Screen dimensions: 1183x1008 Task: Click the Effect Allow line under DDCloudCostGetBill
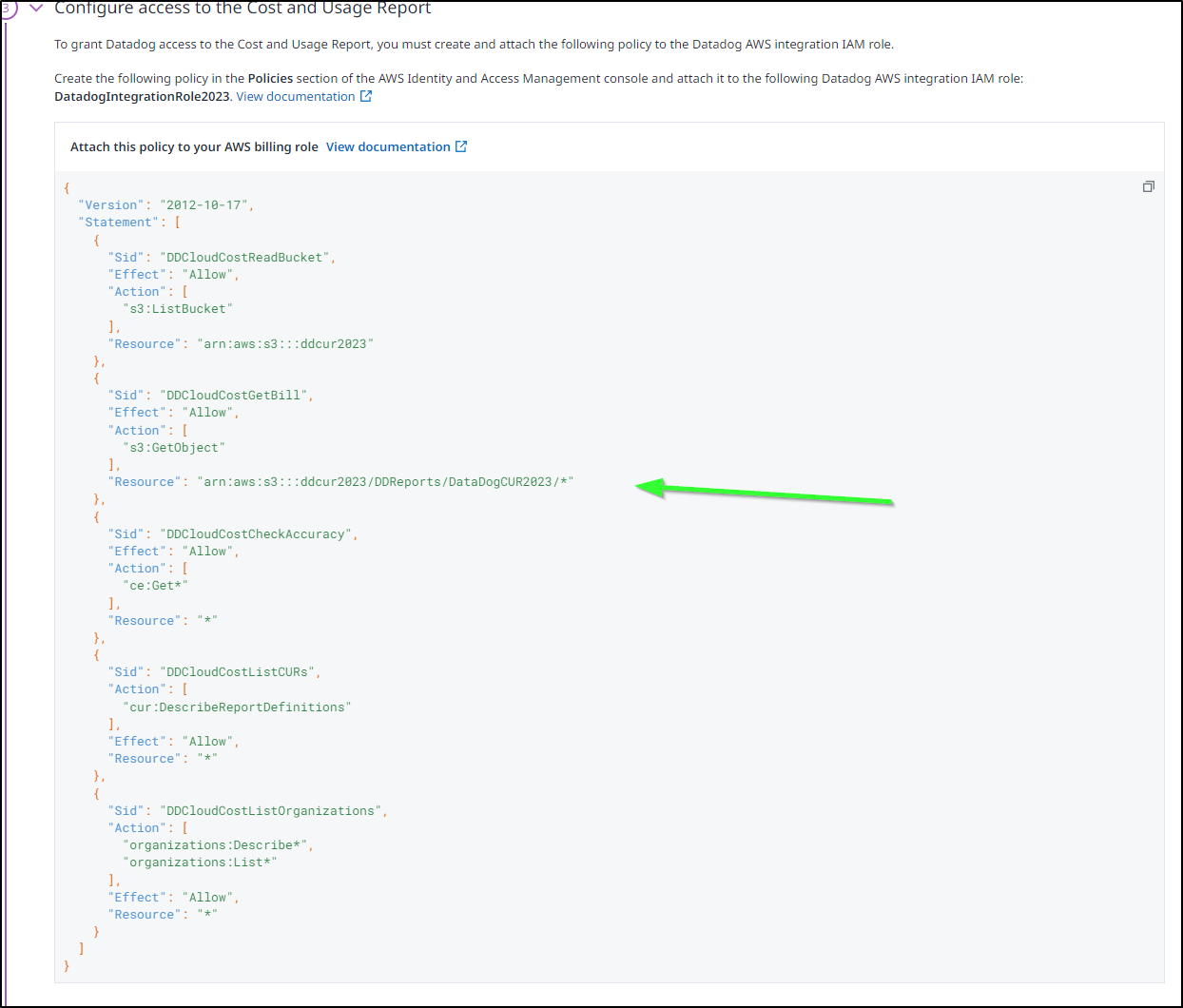pos(173,413)
